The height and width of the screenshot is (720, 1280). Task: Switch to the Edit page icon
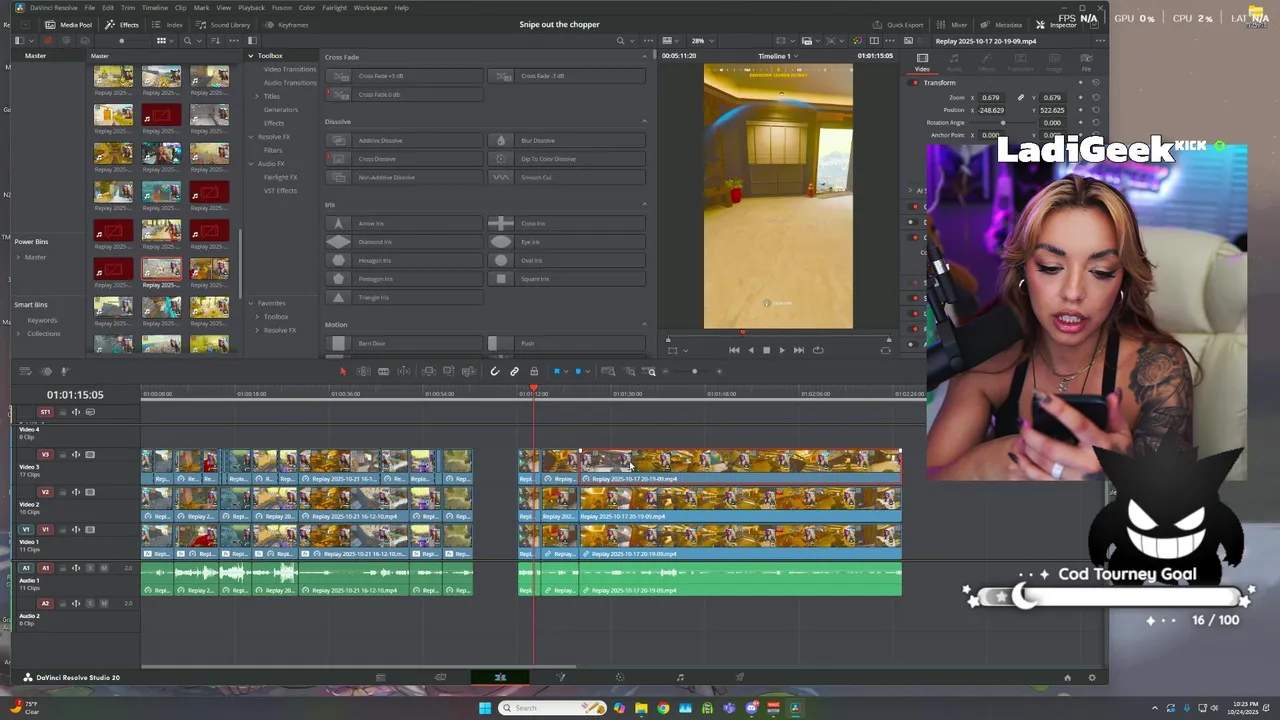click(x=500, y=677)
